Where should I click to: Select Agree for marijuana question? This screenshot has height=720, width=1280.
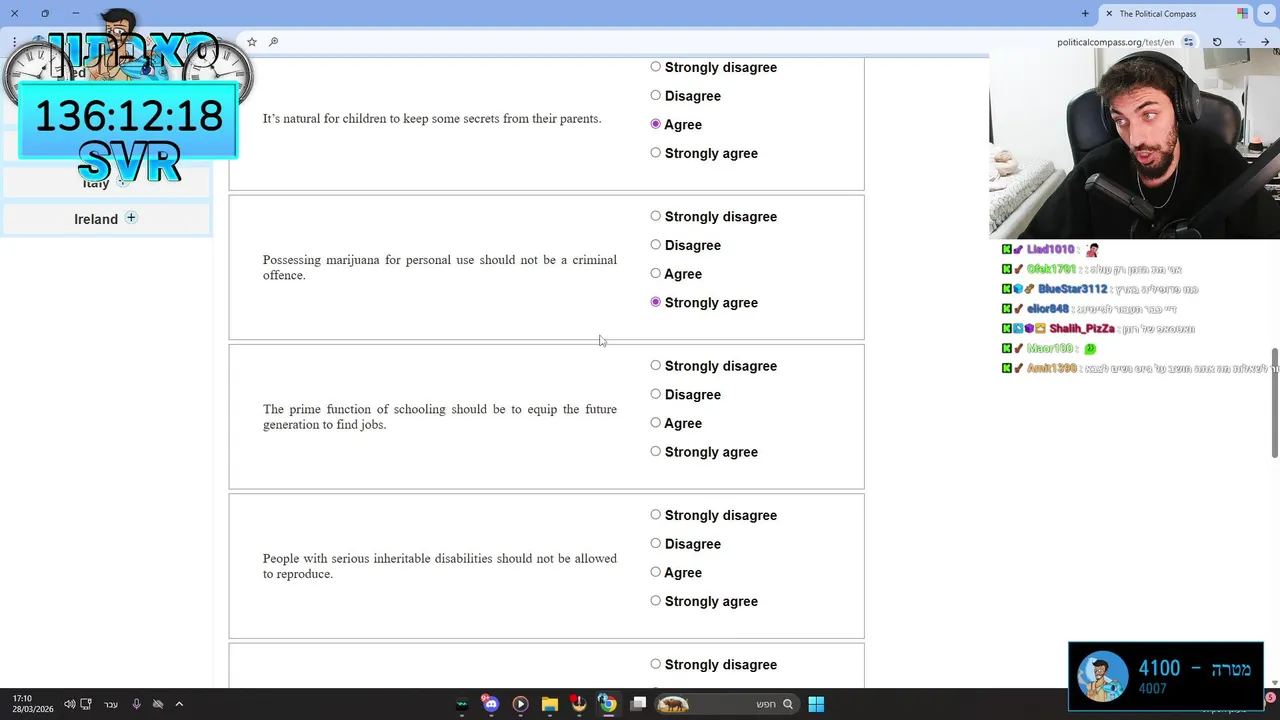pos(655,273)
